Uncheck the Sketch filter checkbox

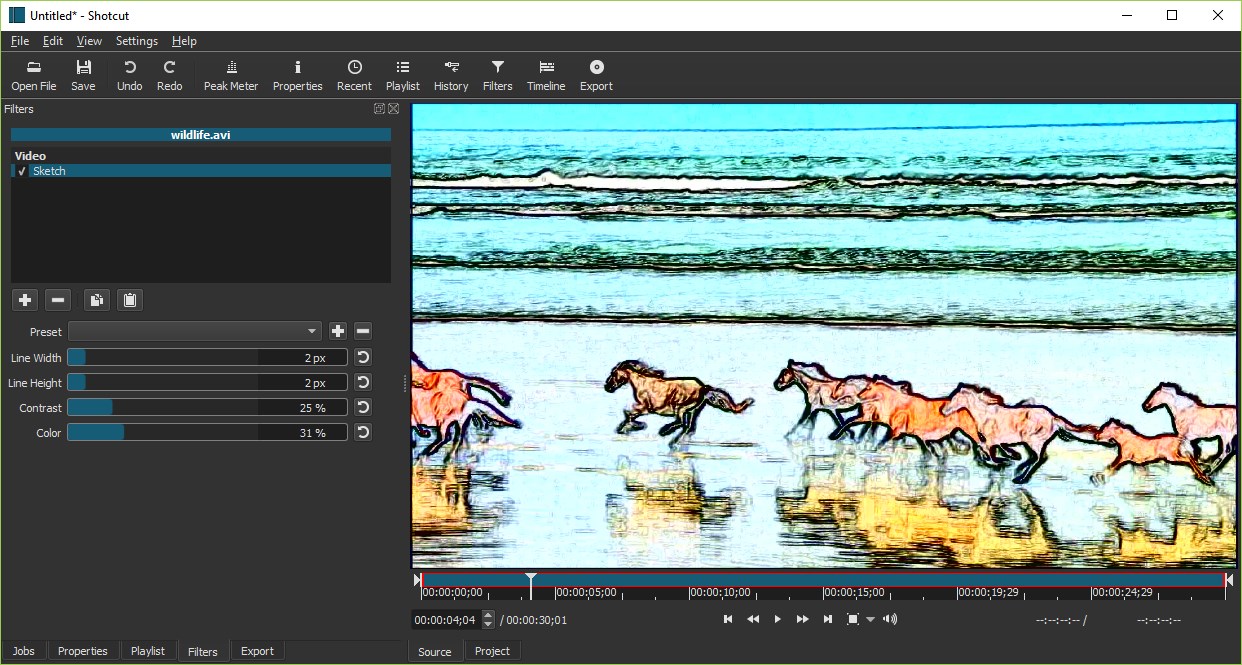(x=21, y=170)
